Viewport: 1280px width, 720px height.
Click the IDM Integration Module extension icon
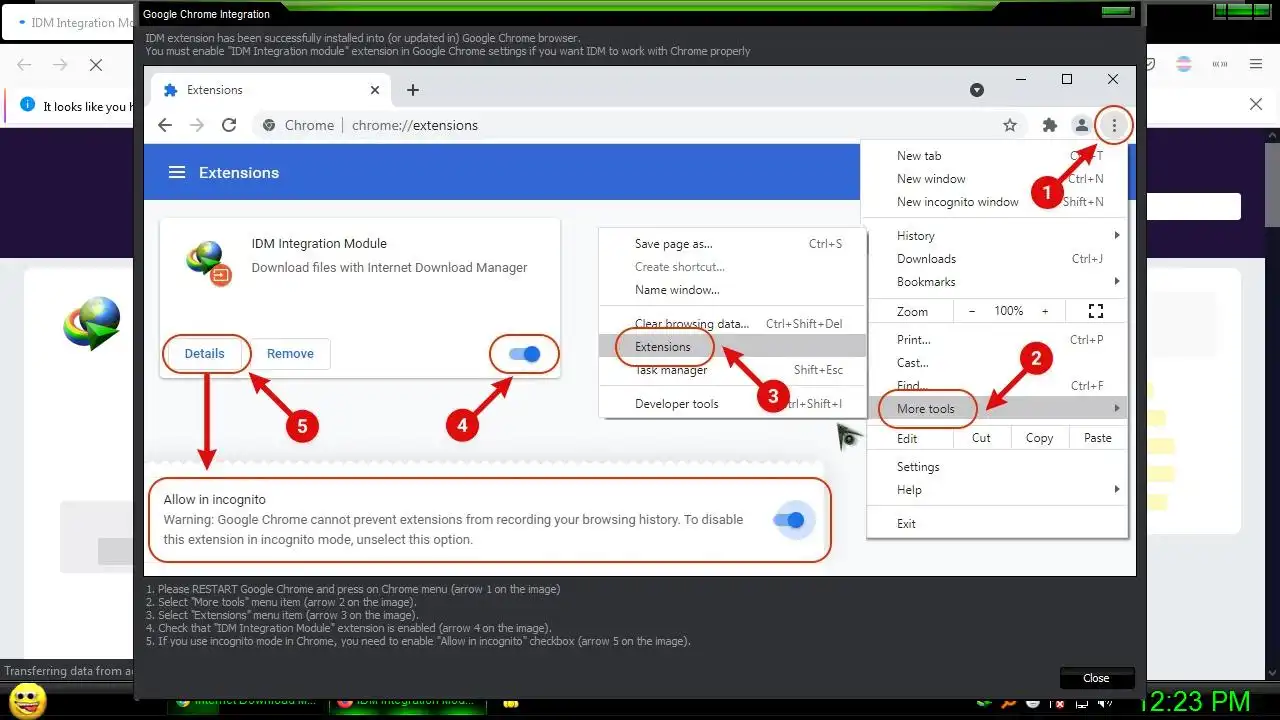[208, 262]
